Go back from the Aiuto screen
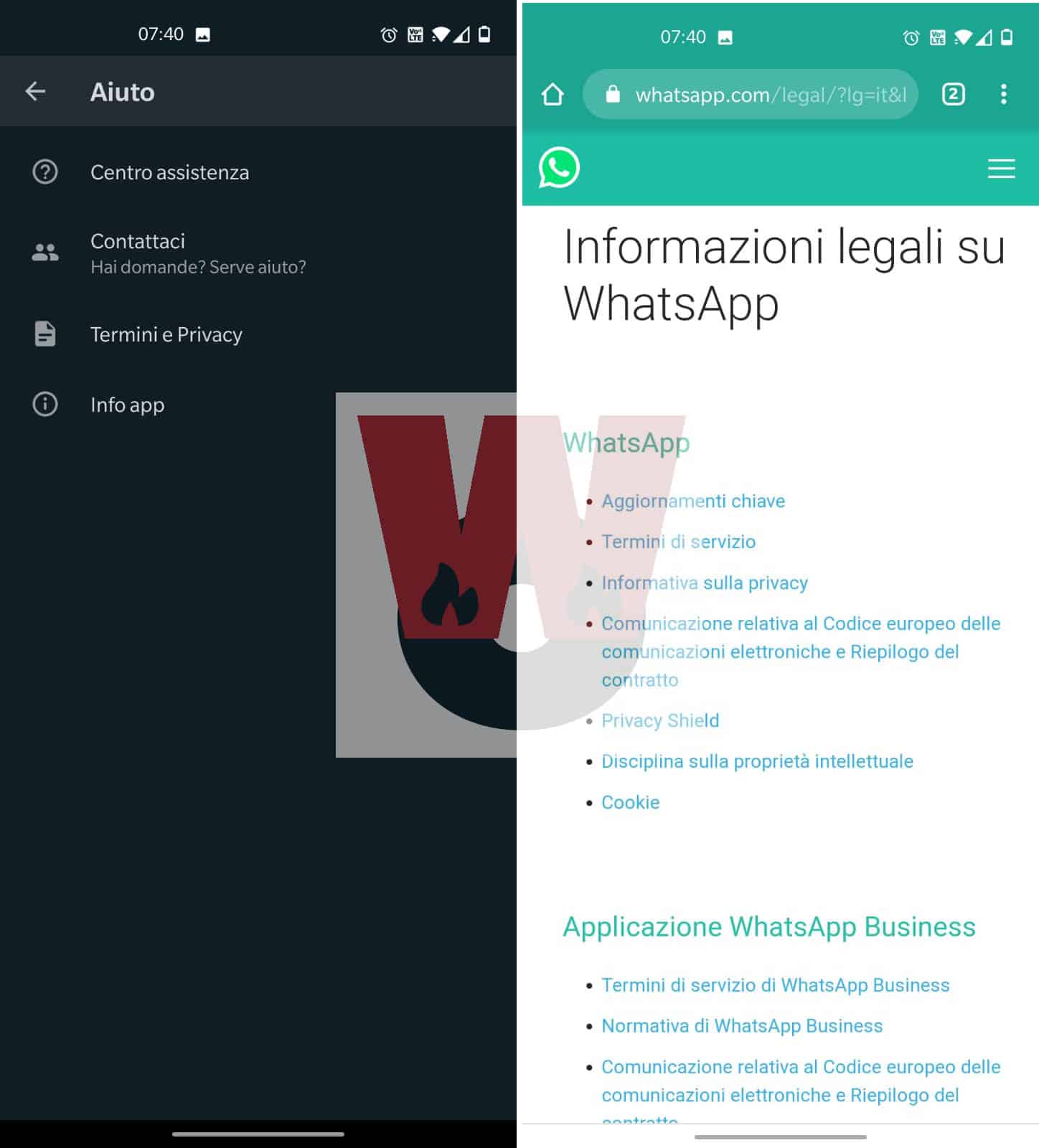 coord(35,91)
